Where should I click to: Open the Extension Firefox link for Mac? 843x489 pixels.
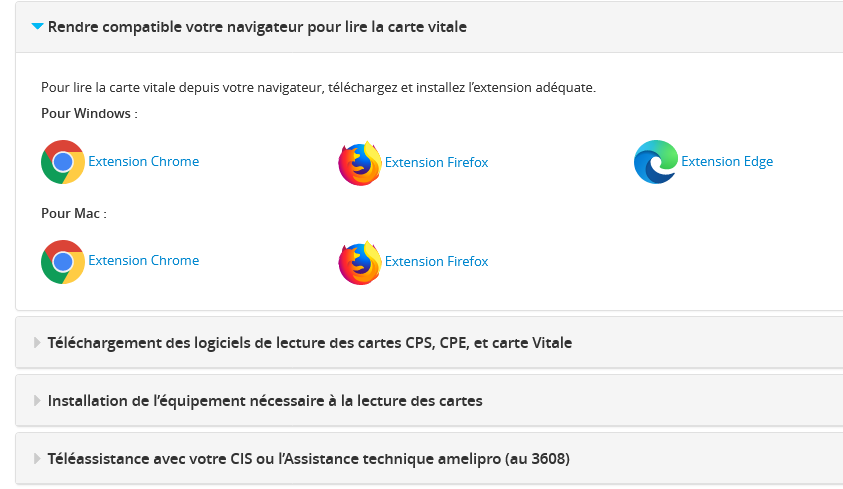click(x=437, y=261)
